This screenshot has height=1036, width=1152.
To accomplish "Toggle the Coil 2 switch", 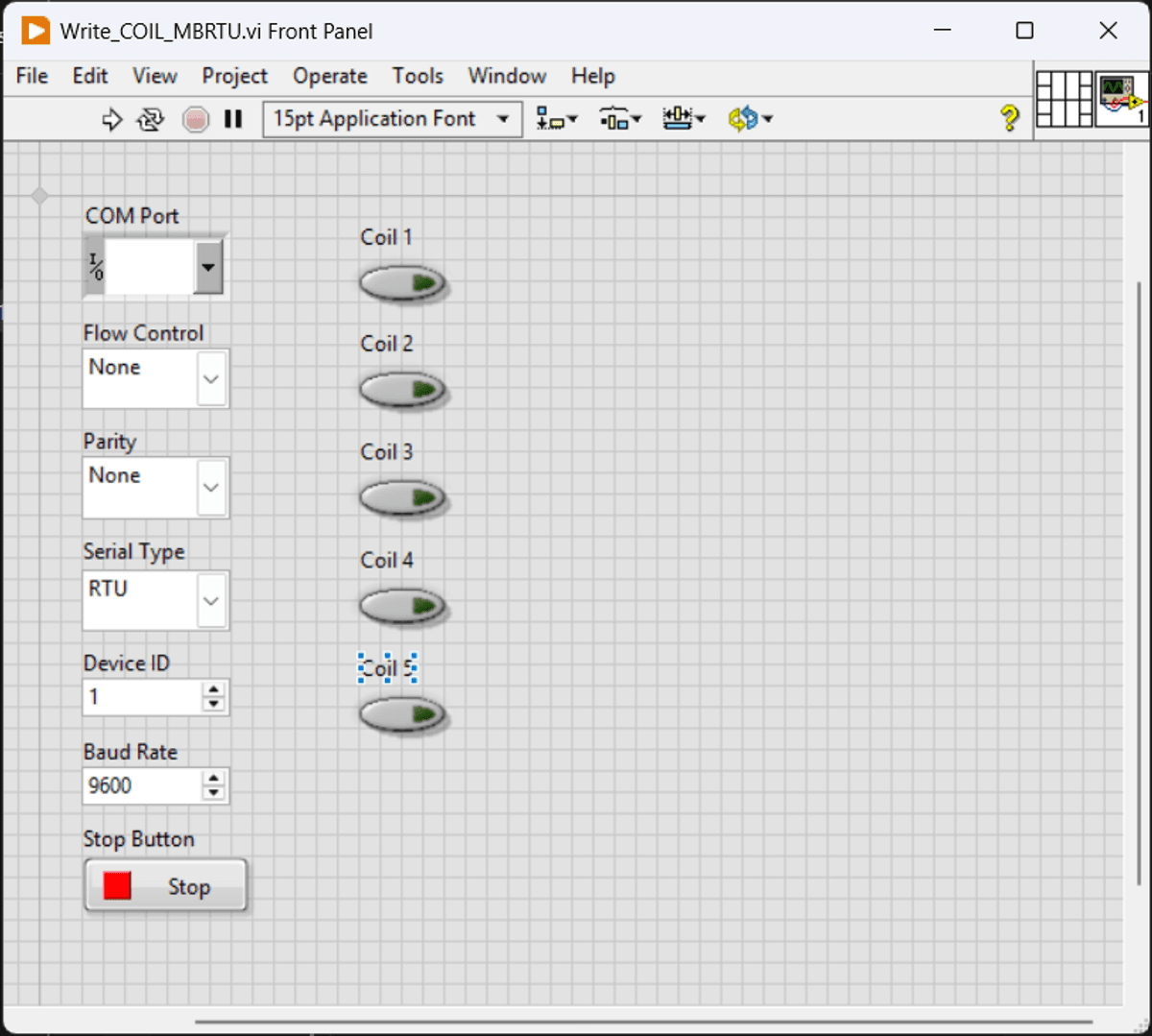I will (402, 390).
